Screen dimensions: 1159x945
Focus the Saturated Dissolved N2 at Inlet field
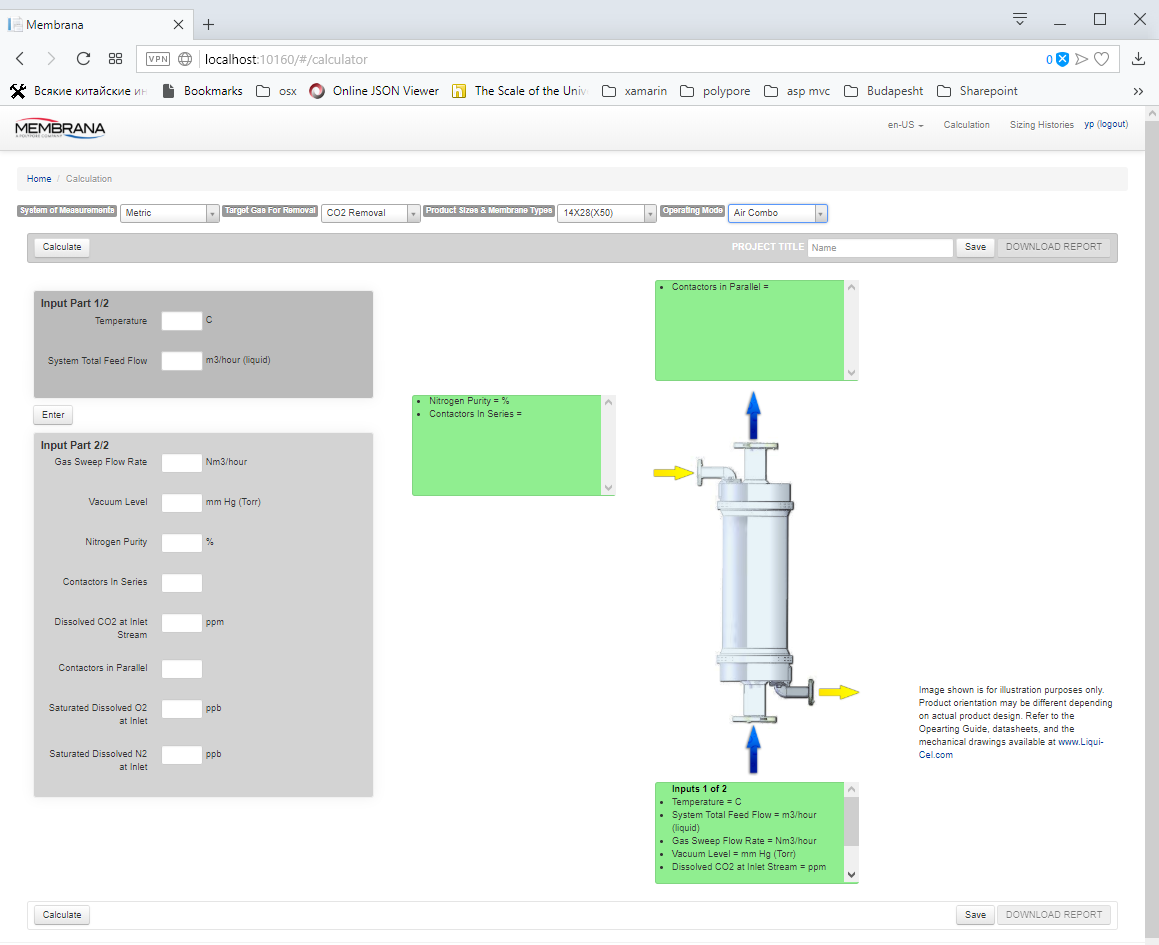coord(182,754)
